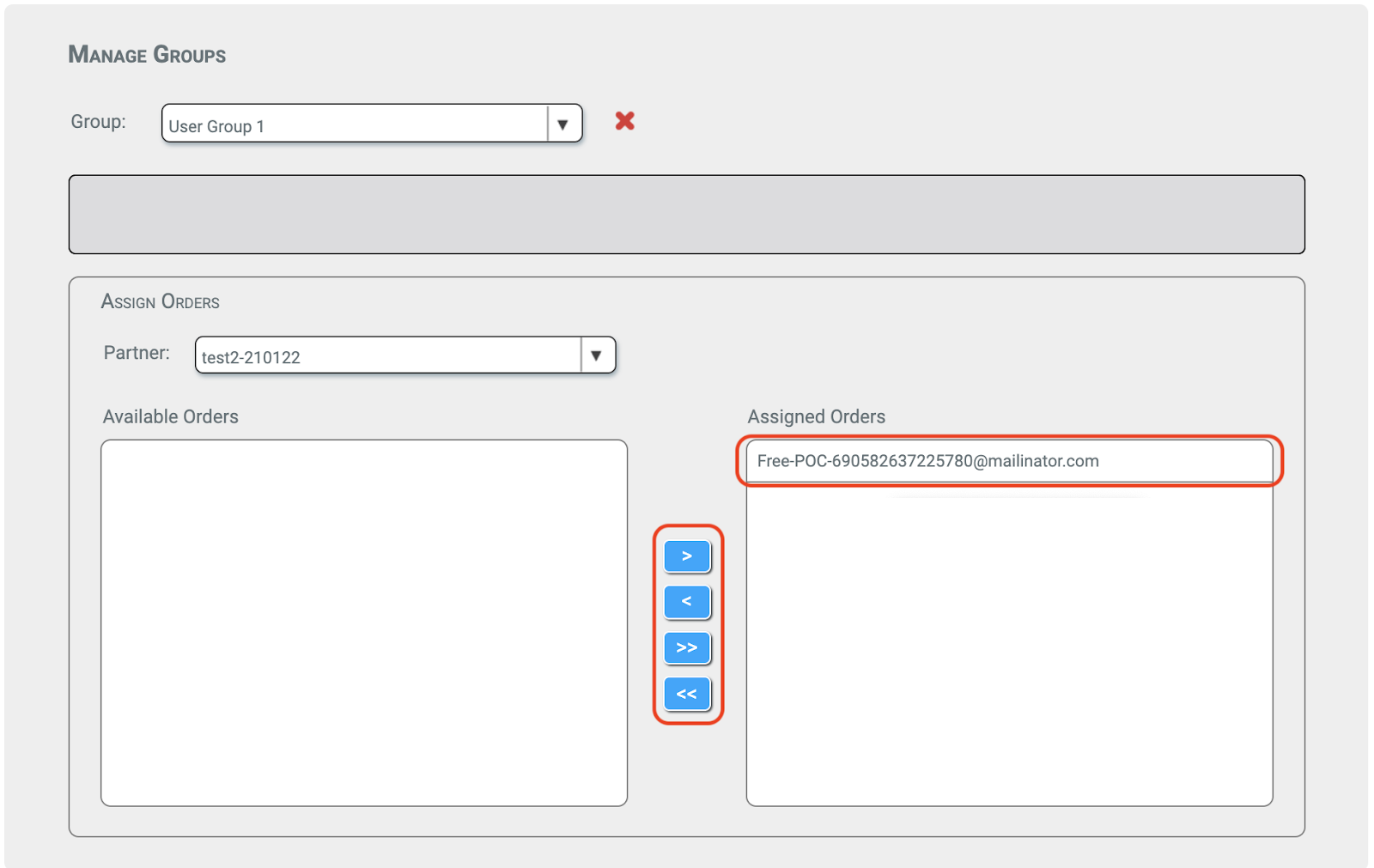Select Free-POC-690582637225780@mailinator.com assigned order
Viewport: 1374px width, 868px height.
pyautogui.click(x=1009, y=461)
